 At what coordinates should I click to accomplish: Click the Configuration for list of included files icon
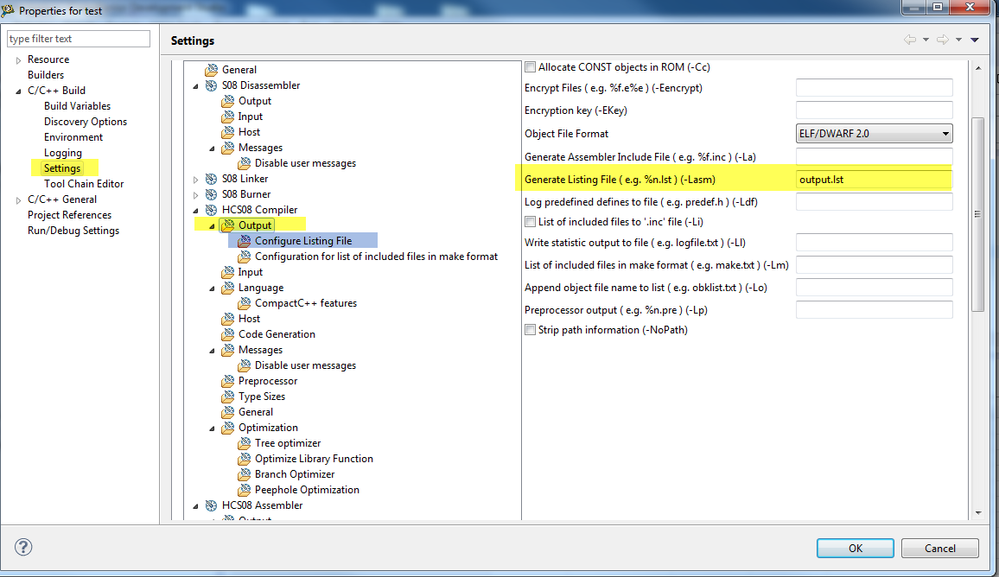click(244, 257)
